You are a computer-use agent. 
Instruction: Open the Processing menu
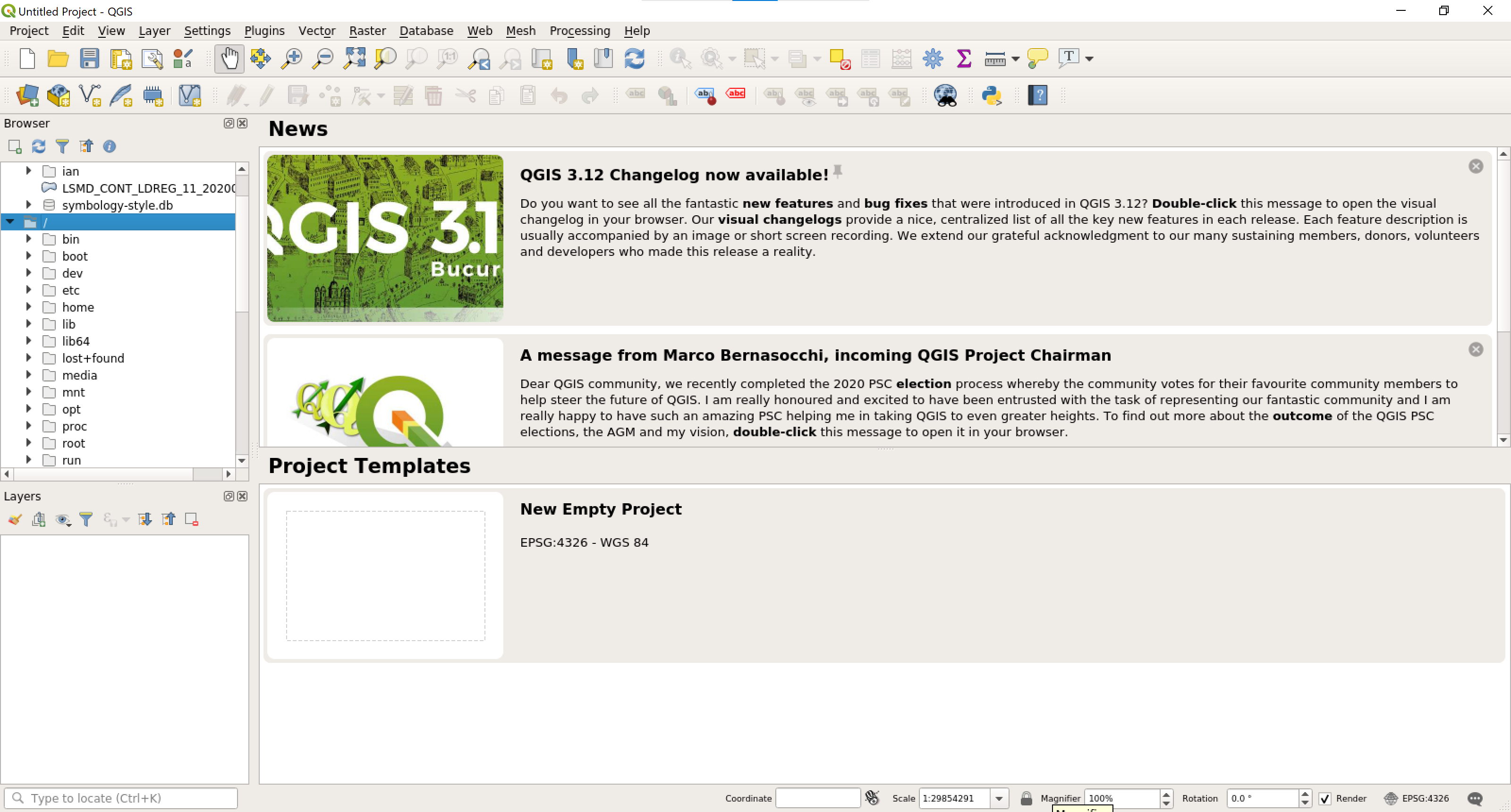(x=579, y=31)
